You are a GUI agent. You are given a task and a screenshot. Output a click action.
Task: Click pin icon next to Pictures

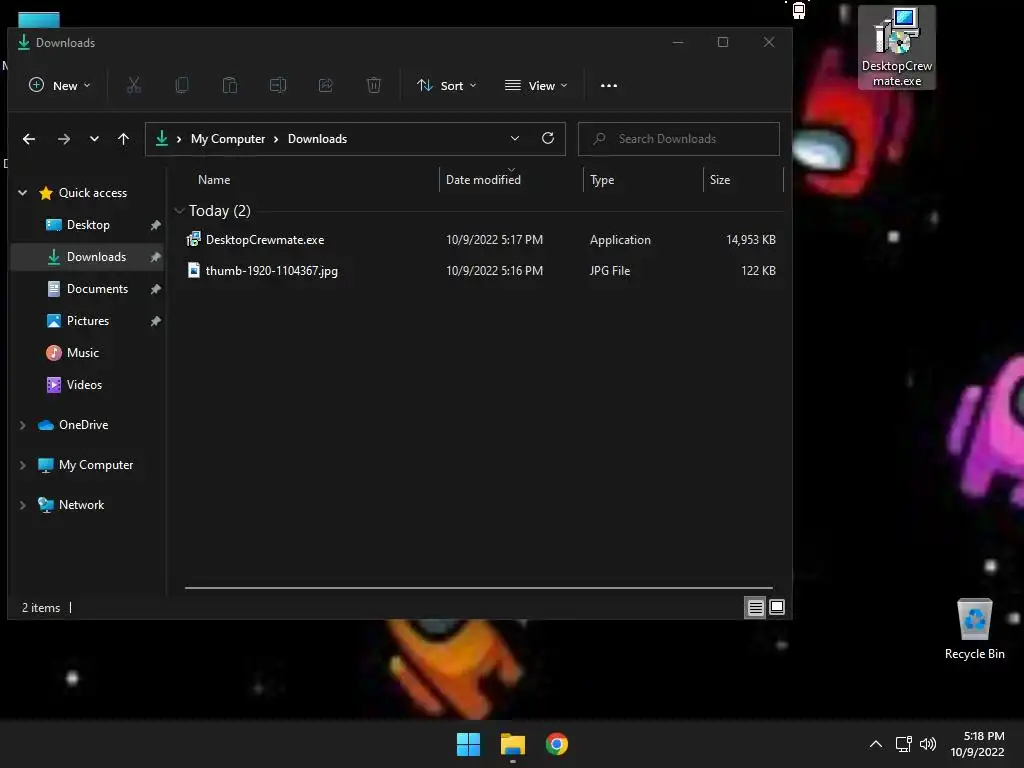[155, 321]
